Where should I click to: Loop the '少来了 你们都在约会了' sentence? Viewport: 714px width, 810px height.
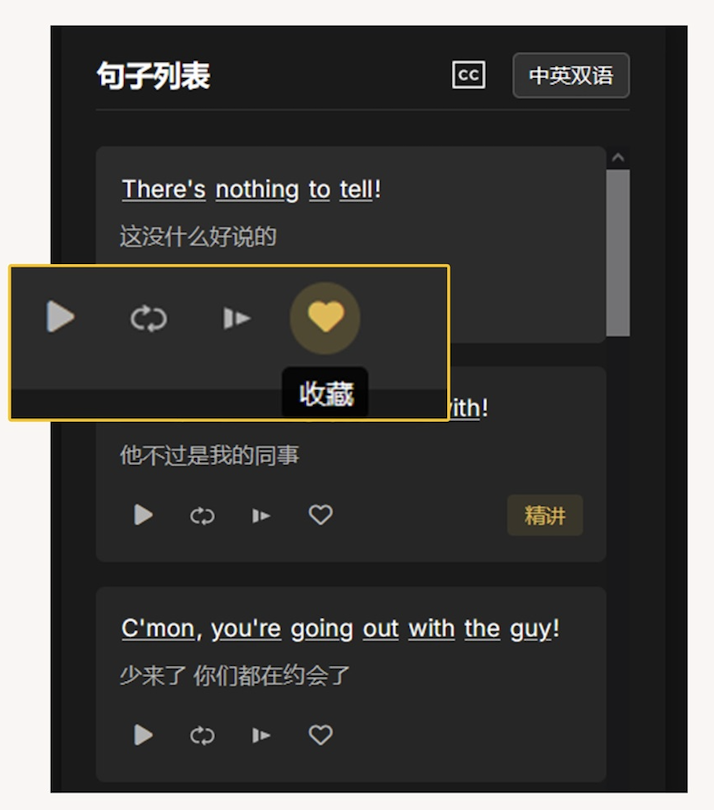click(202, 735)
